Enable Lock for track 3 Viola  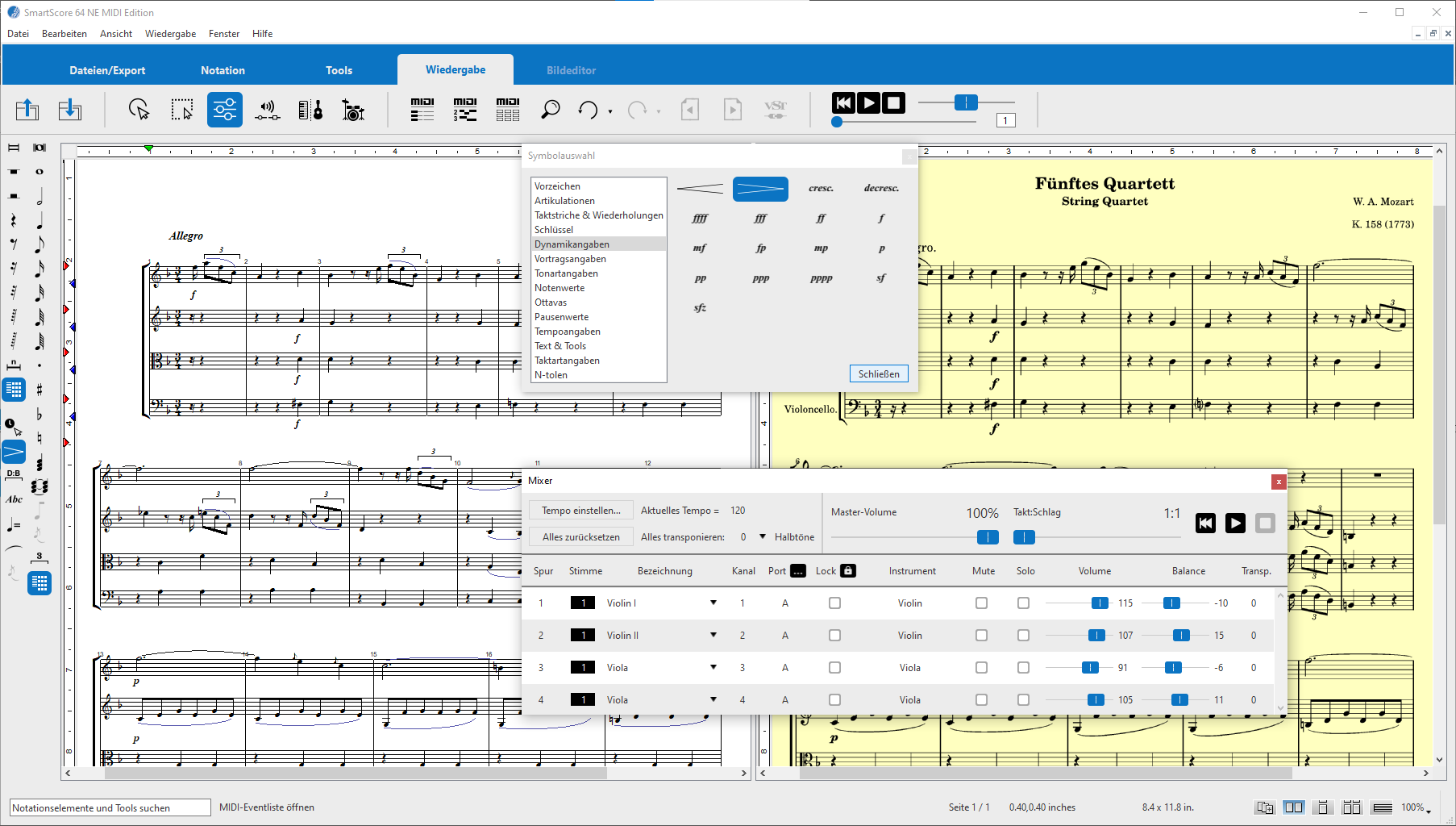click(834, 668)
